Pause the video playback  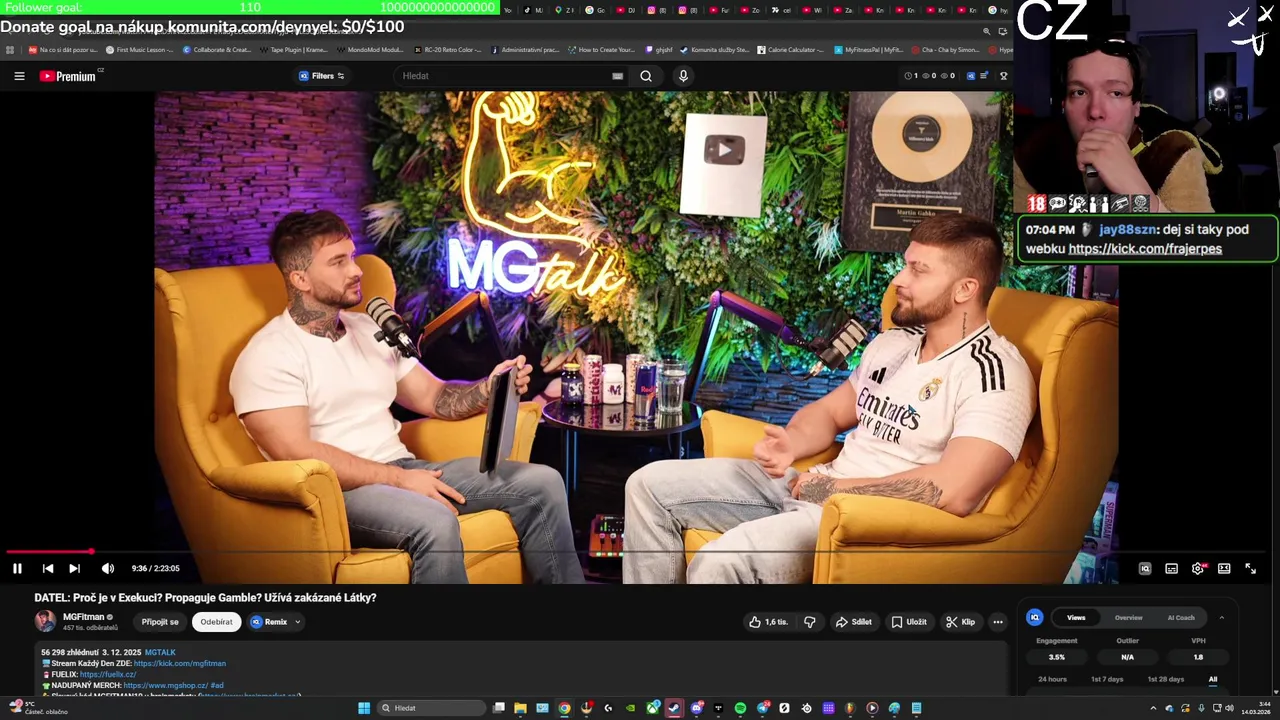pyautogui.click(x=17, y=568)
